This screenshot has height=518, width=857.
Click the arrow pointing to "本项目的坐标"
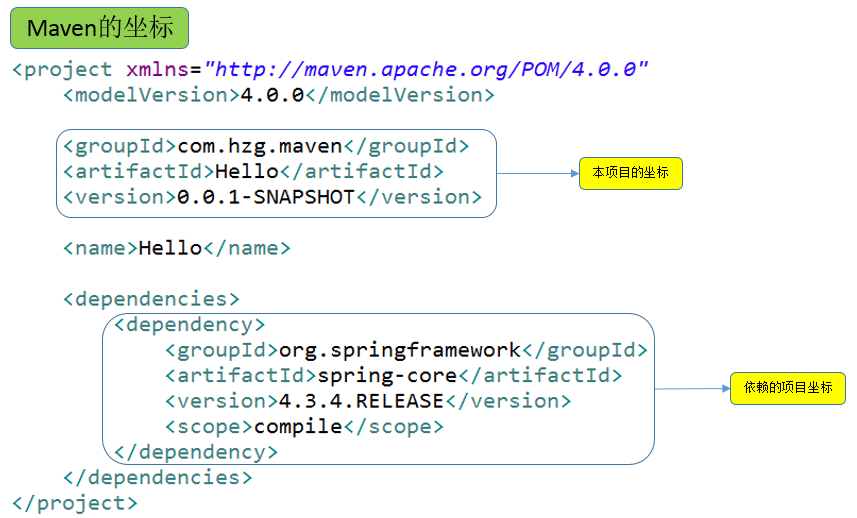[x=538, y=173]
